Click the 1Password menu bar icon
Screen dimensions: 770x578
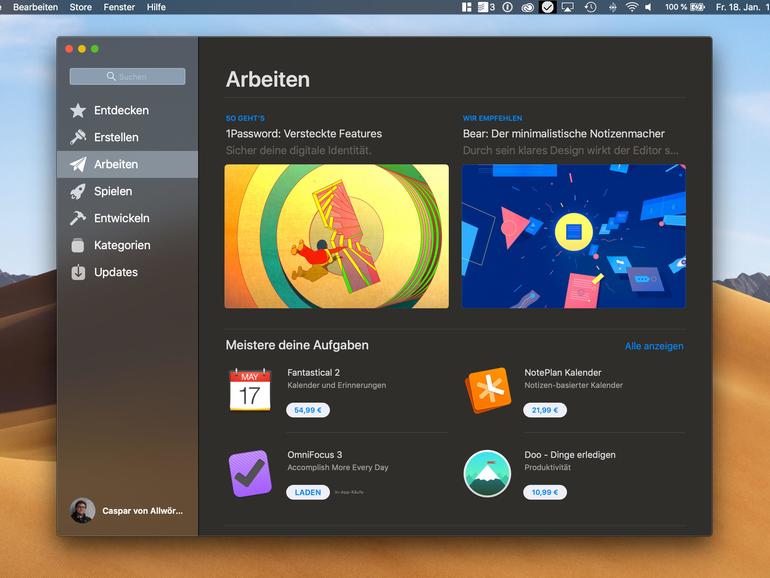508,7
